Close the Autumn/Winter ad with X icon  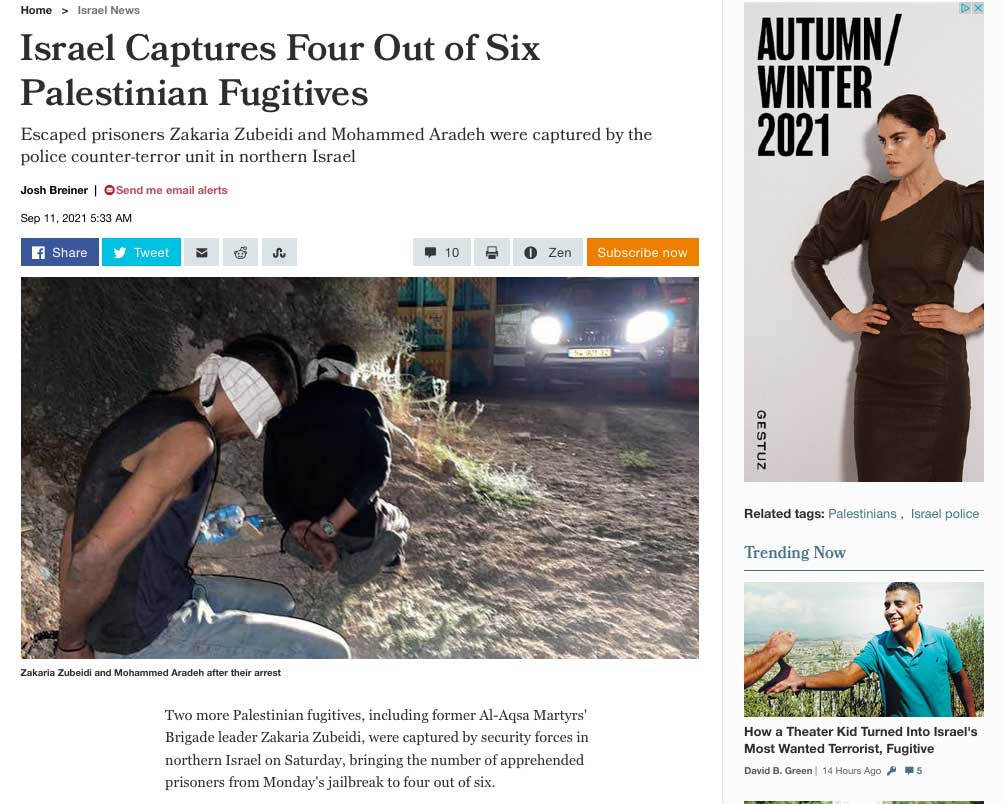[x=978, y=8]
